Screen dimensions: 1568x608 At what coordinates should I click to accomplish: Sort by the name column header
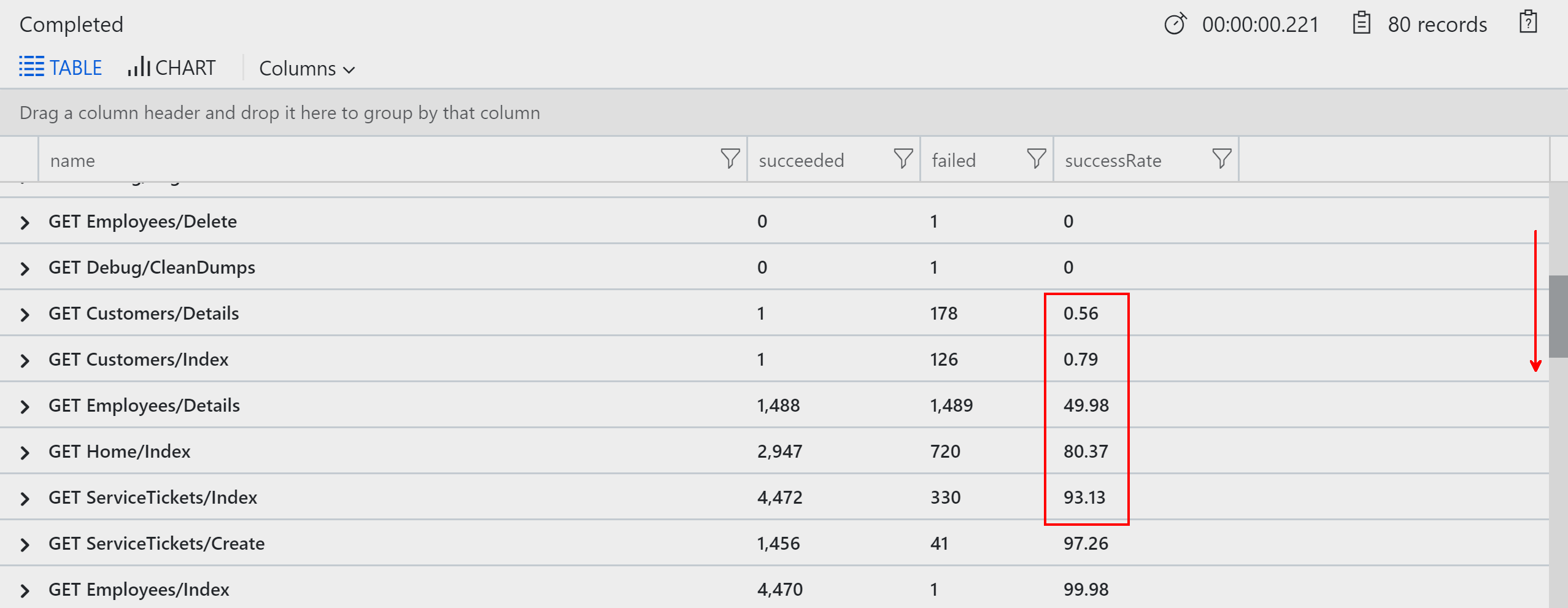[72, 160]
